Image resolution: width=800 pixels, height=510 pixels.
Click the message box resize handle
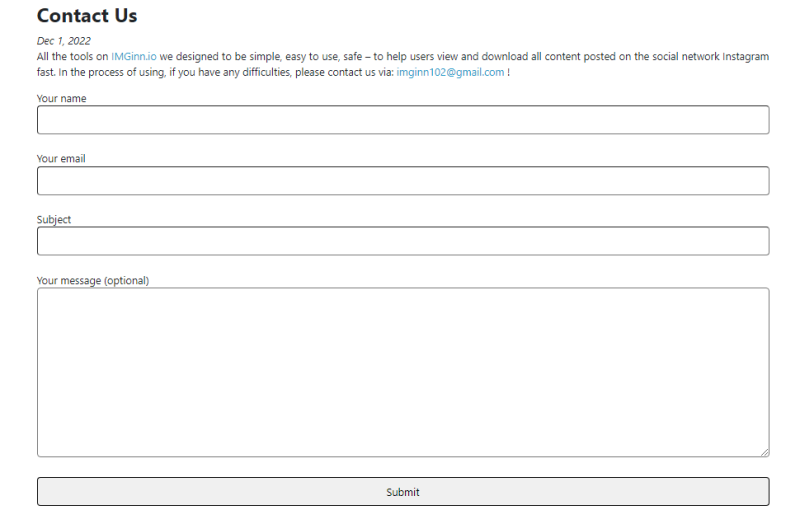(765, 452)
